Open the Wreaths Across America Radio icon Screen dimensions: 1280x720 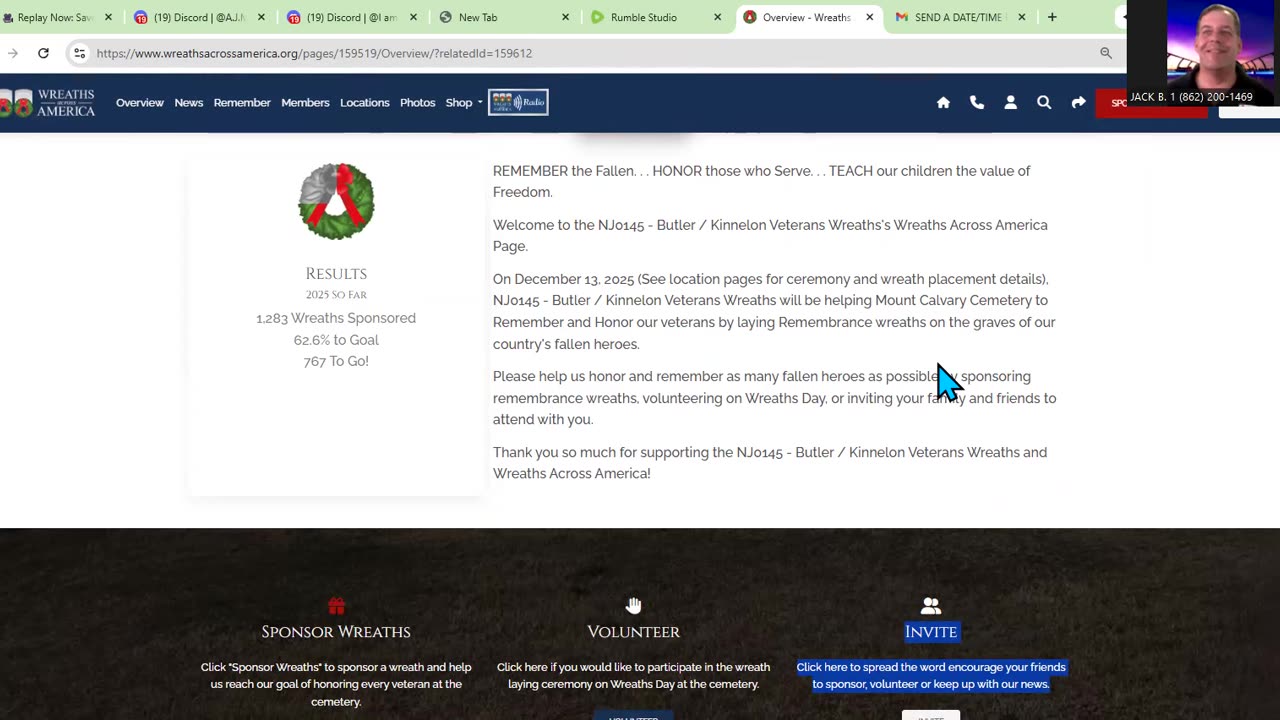pos(518,102)
